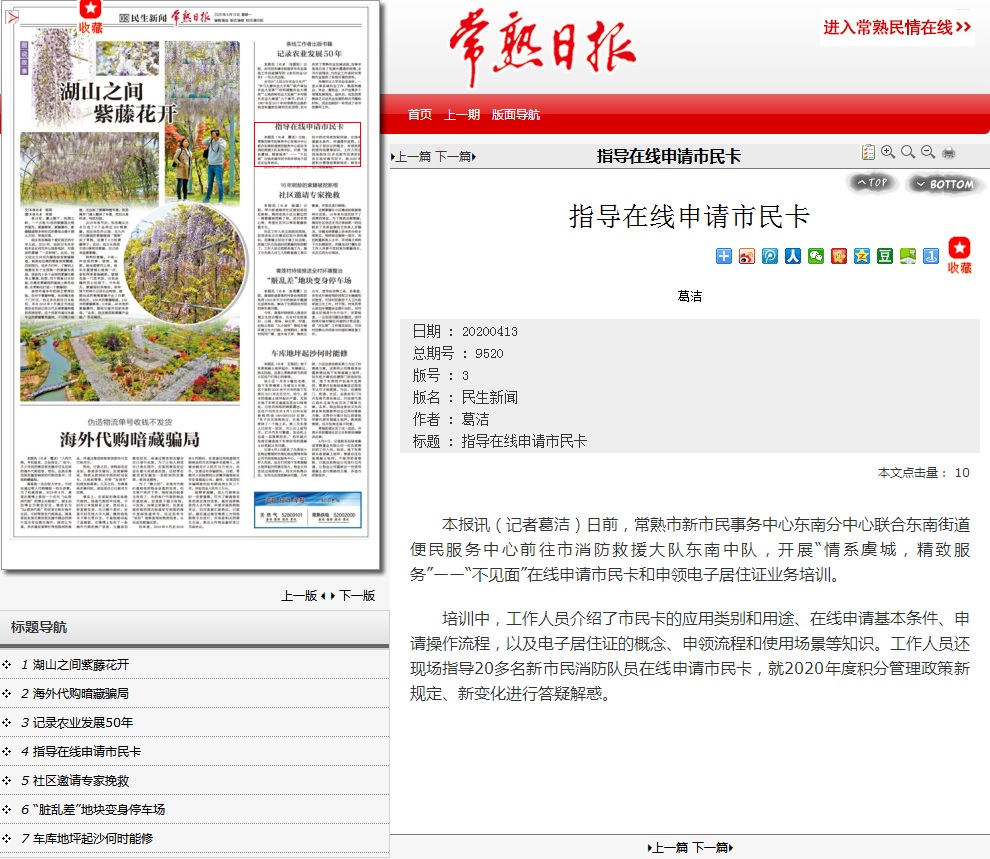Jump to TOP of article
Image resolution: width=990 pixels, height=859 pixels.
873,183
